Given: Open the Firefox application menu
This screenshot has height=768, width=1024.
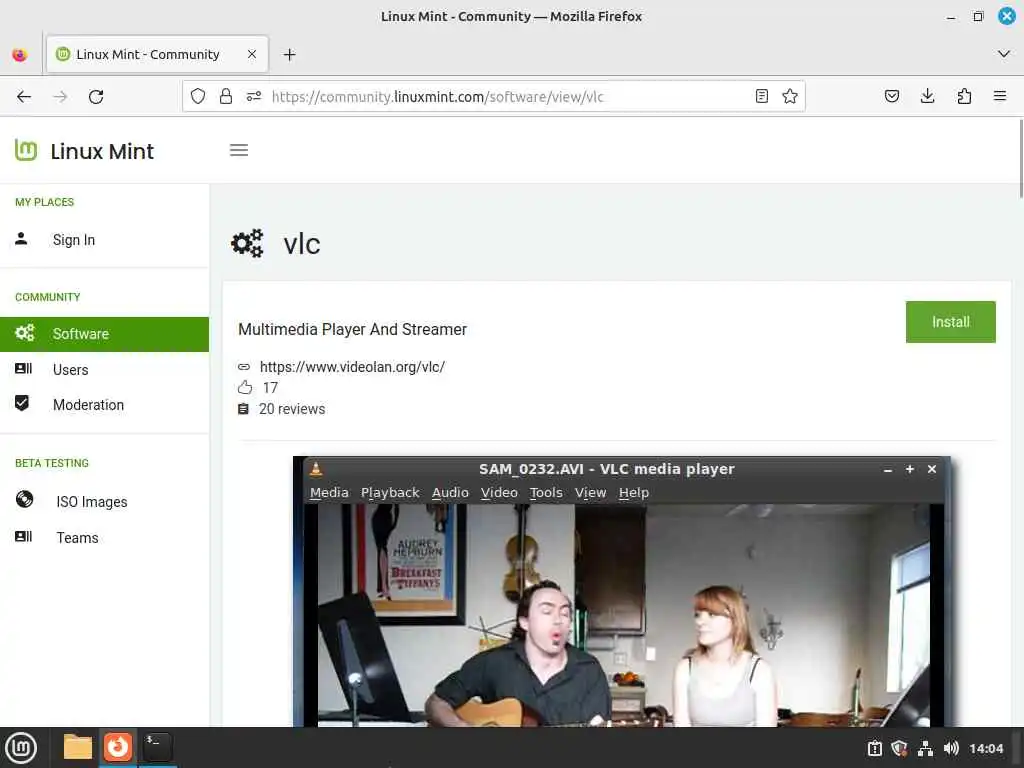Looking at the screenshot, I should click(x=999, y=97).
